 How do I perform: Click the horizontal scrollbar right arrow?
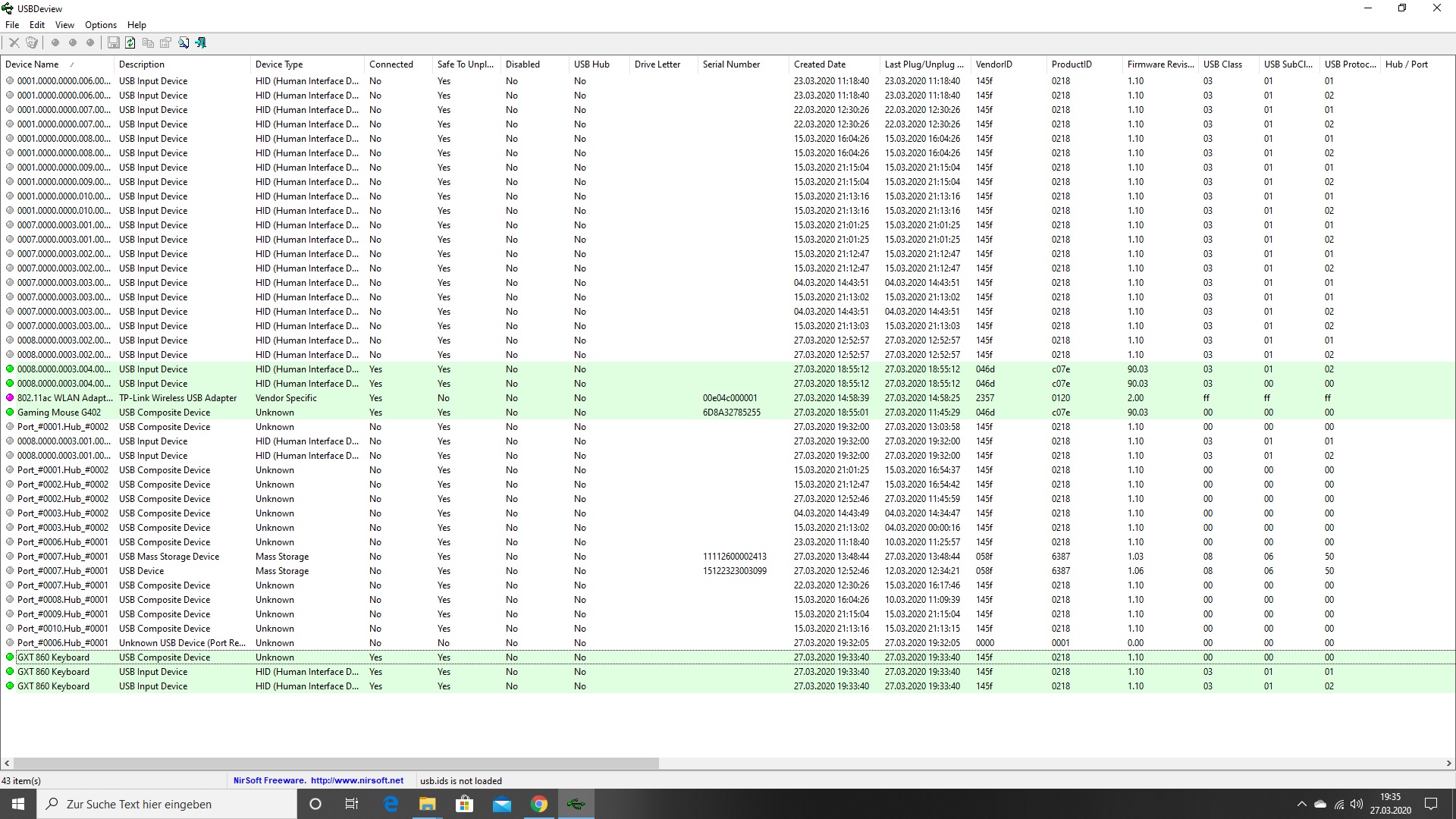tap(1448, 763)
